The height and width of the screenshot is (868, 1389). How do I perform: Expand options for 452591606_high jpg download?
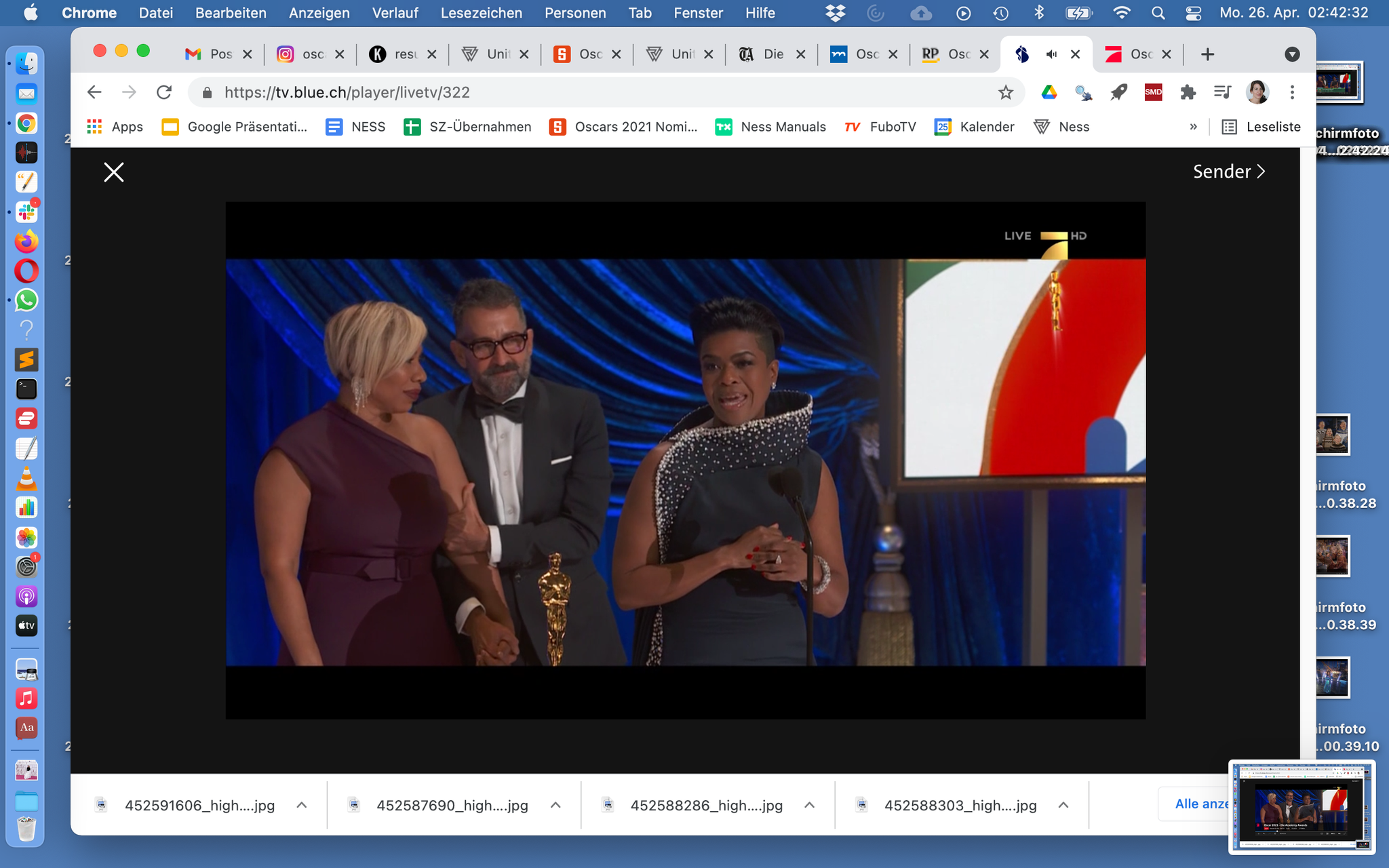[302, 805]
